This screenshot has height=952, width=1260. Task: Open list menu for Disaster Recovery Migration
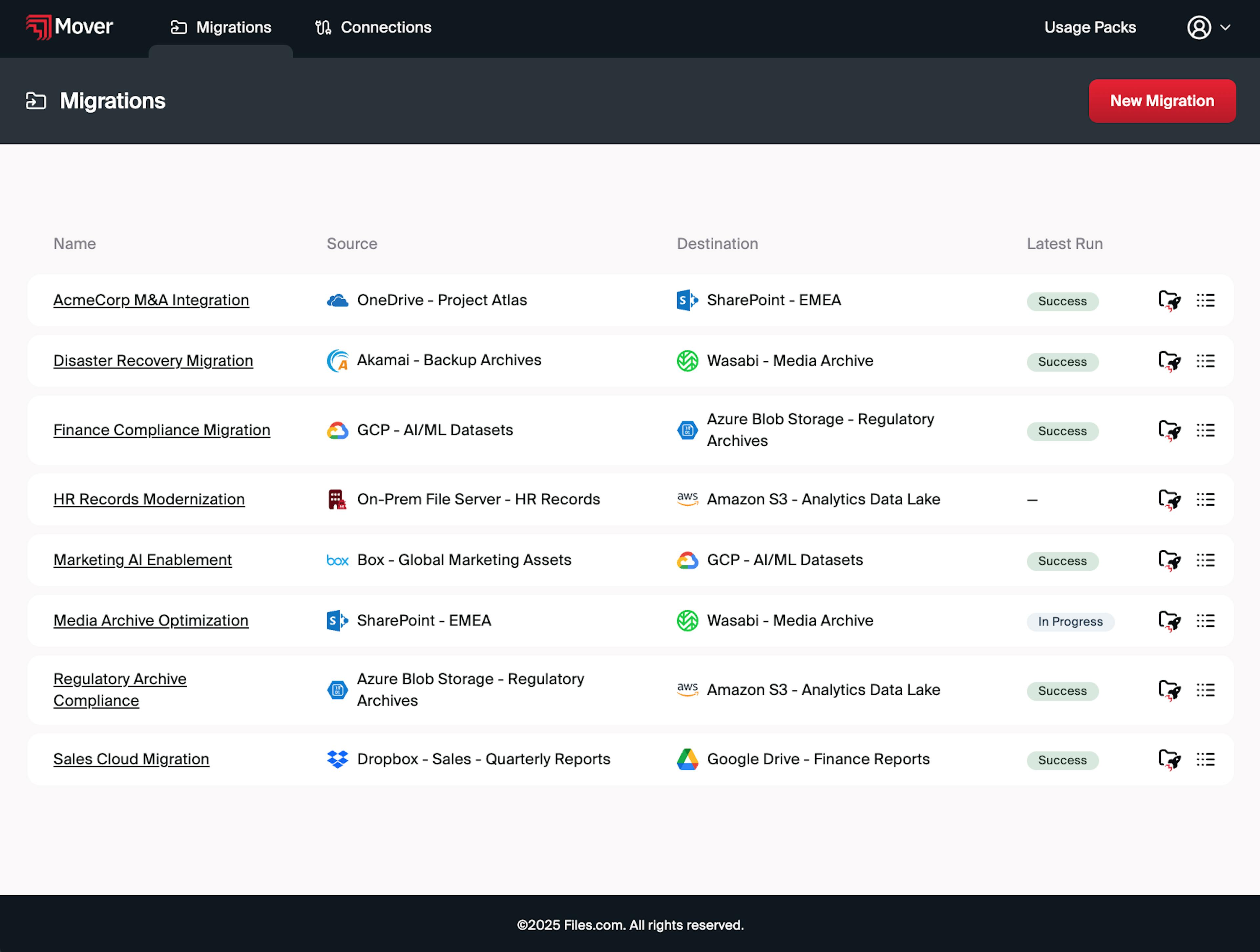pos(1205,361)
